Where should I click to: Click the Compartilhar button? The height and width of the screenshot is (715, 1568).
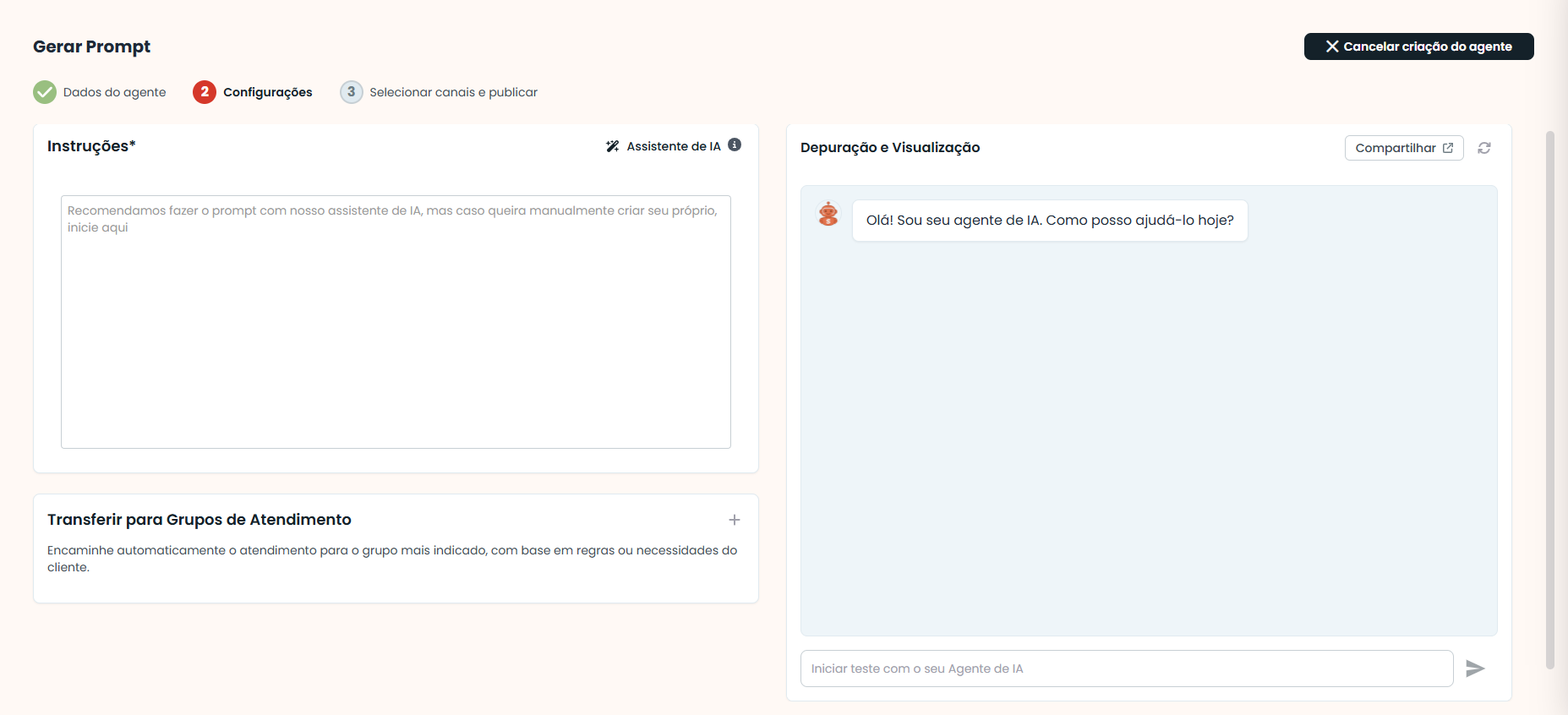1404,148
